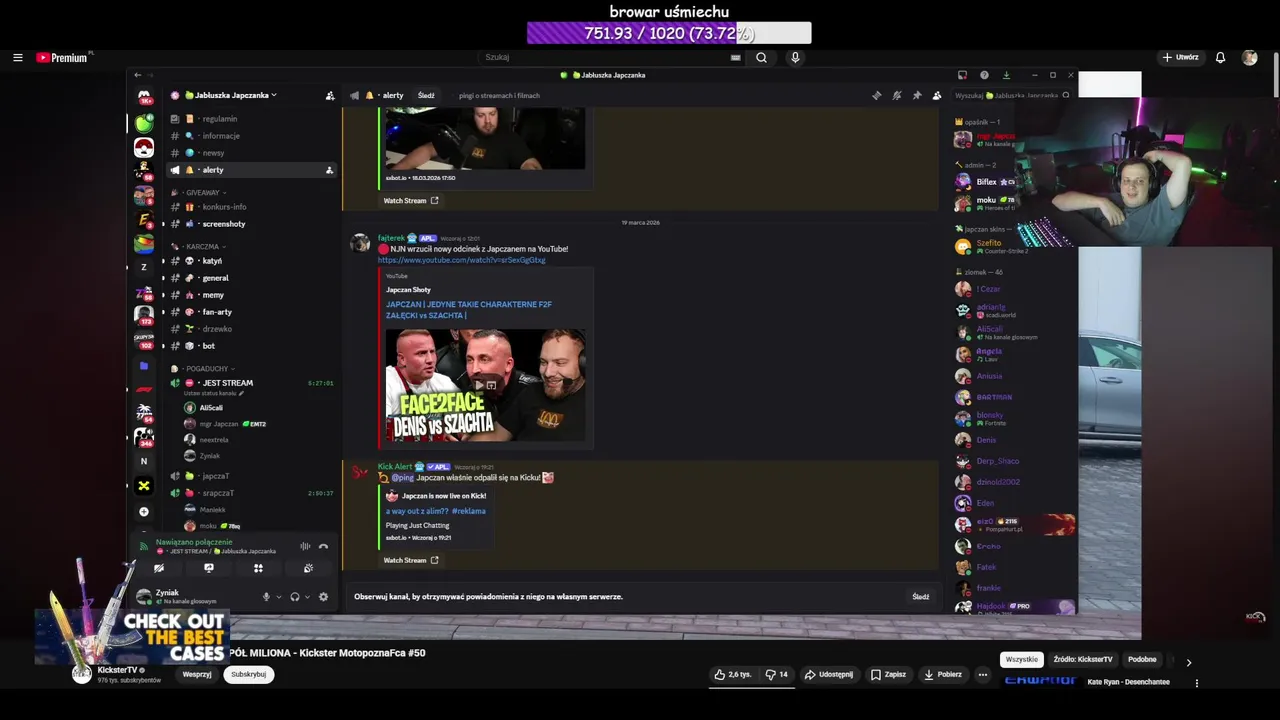
Task: Disconnect from voice with hang-up icon
Action: coord(323,547)
